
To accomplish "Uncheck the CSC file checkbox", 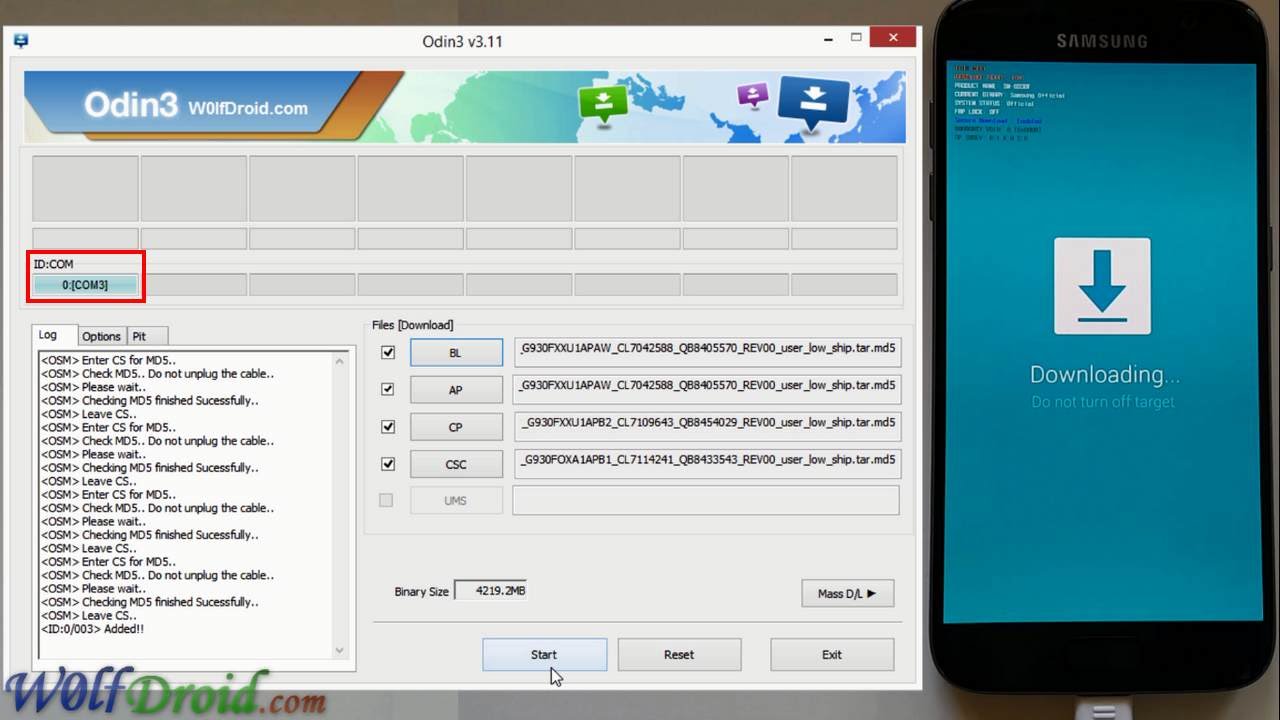I will tap(388, 464).
